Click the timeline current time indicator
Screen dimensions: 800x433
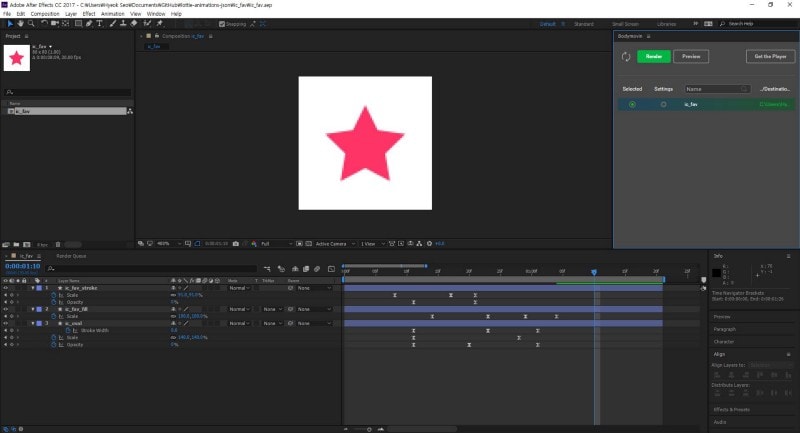click(x=594, y=272)
